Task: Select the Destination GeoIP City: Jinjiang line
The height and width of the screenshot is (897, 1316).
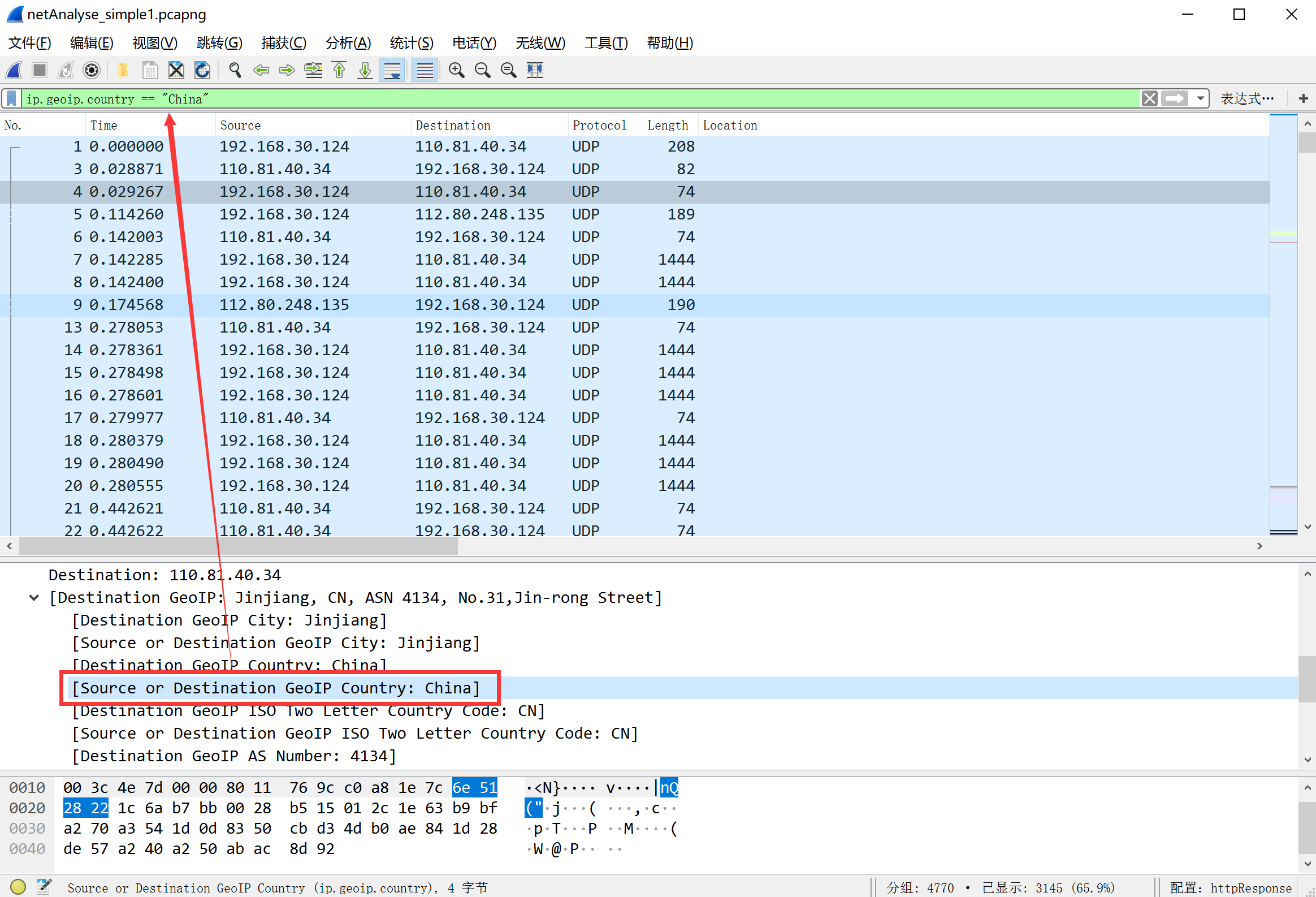Action: [x=230, y=620]
